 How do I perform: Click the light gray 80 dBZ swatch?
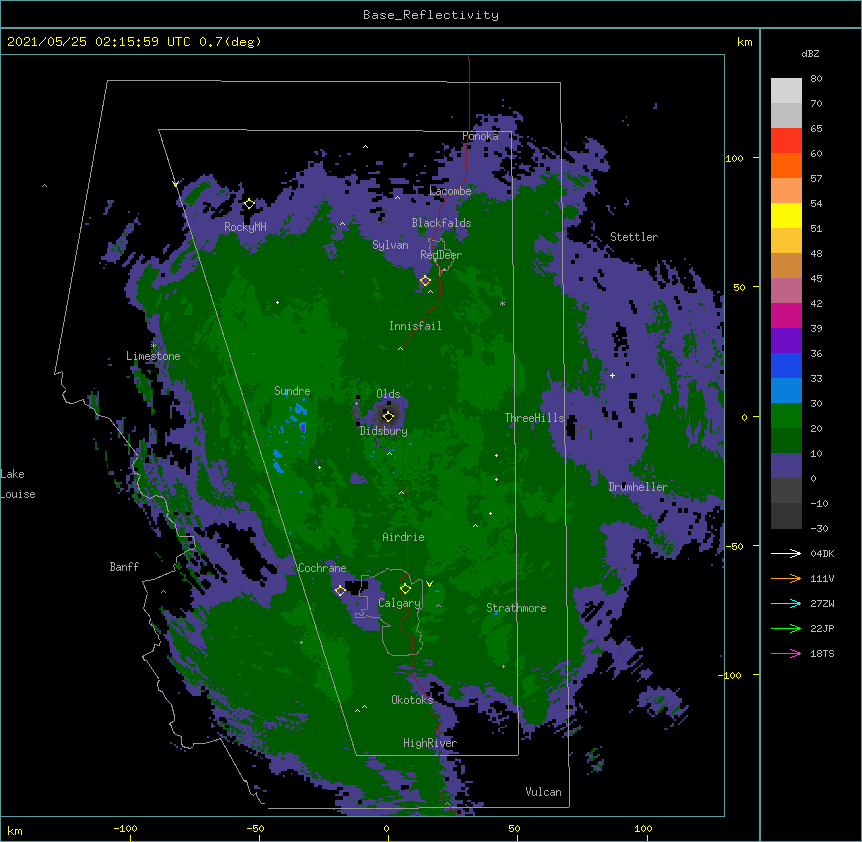(786, 91)
